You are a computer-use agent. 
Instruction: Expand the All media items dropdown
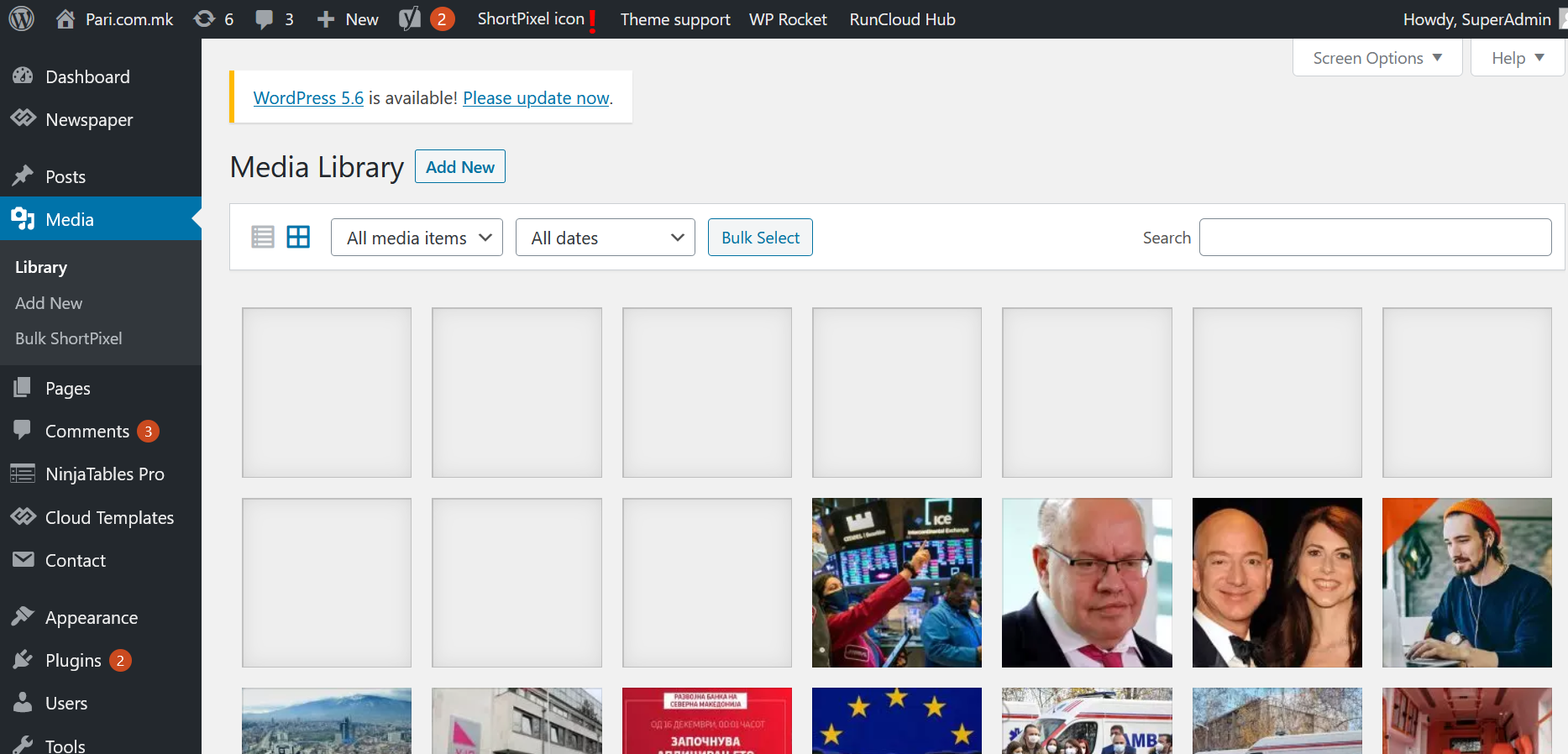tap(417, 238)
